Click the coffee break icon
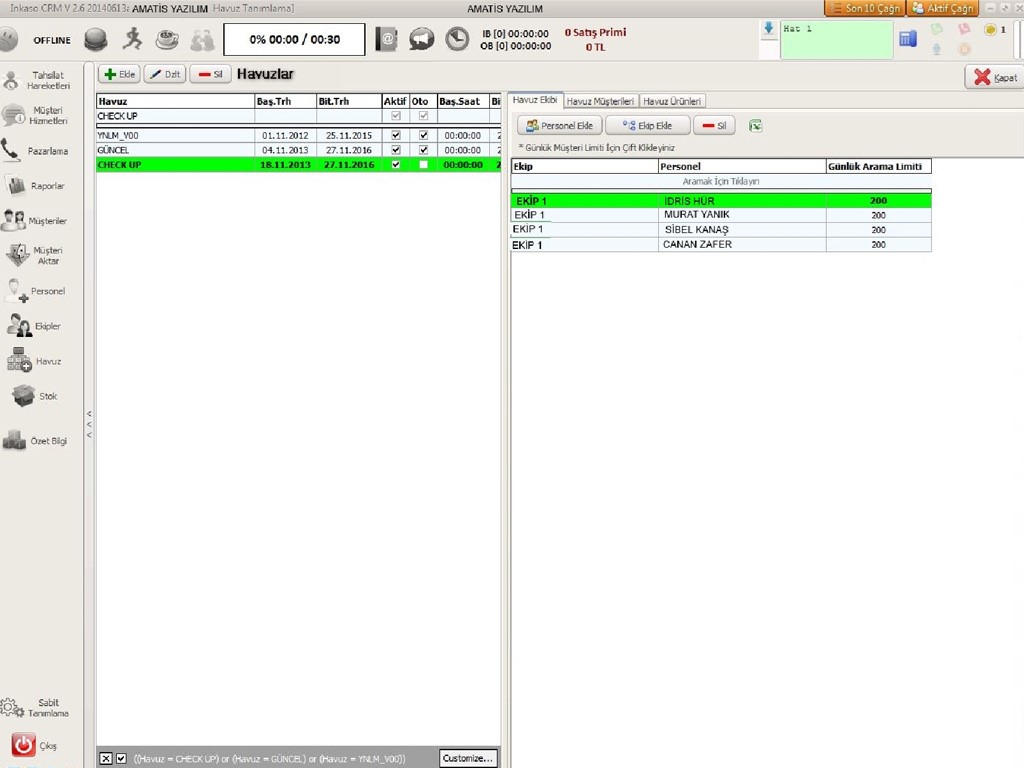Screen dimensions: 1024x768 click(x=167, y=39)
